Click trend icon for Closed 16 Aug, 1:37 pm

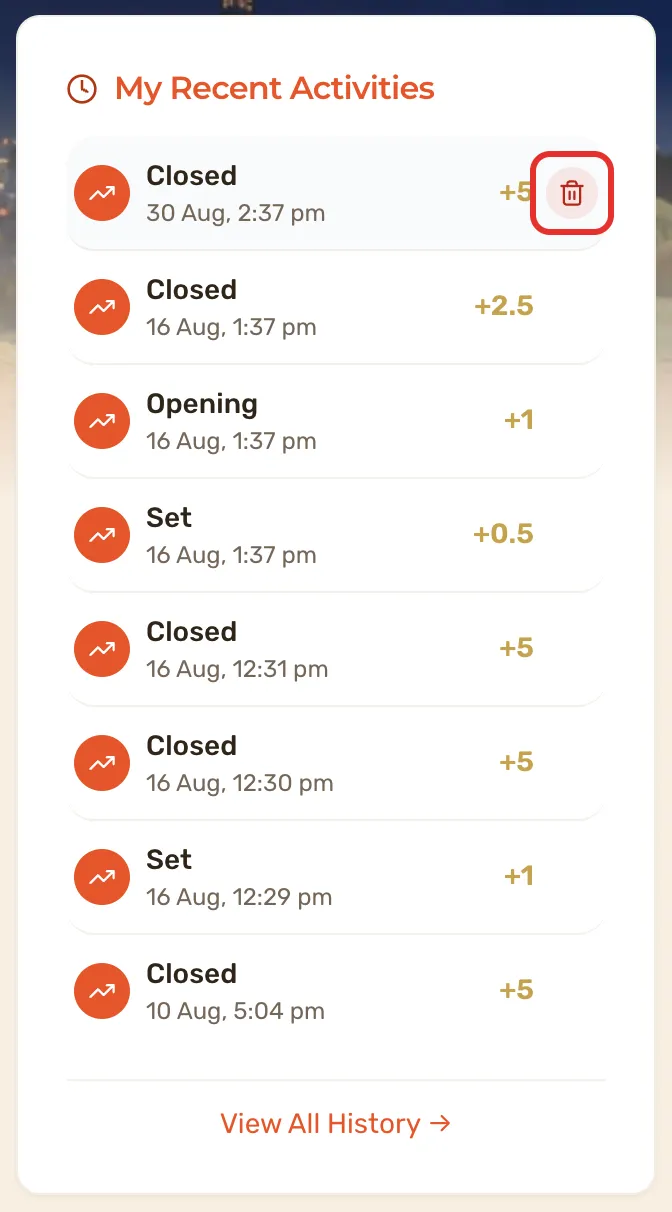click(x=102, y=307)
